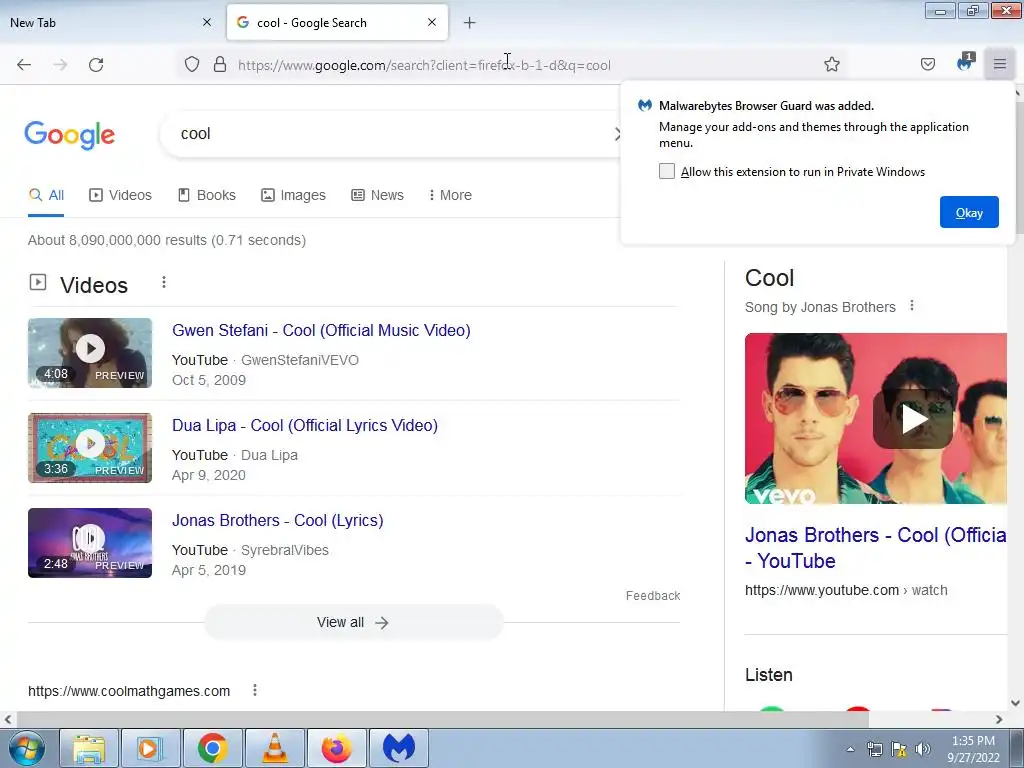Open Firefox application menu
This screenshot has width=1024, height=768.
(999, 64)
